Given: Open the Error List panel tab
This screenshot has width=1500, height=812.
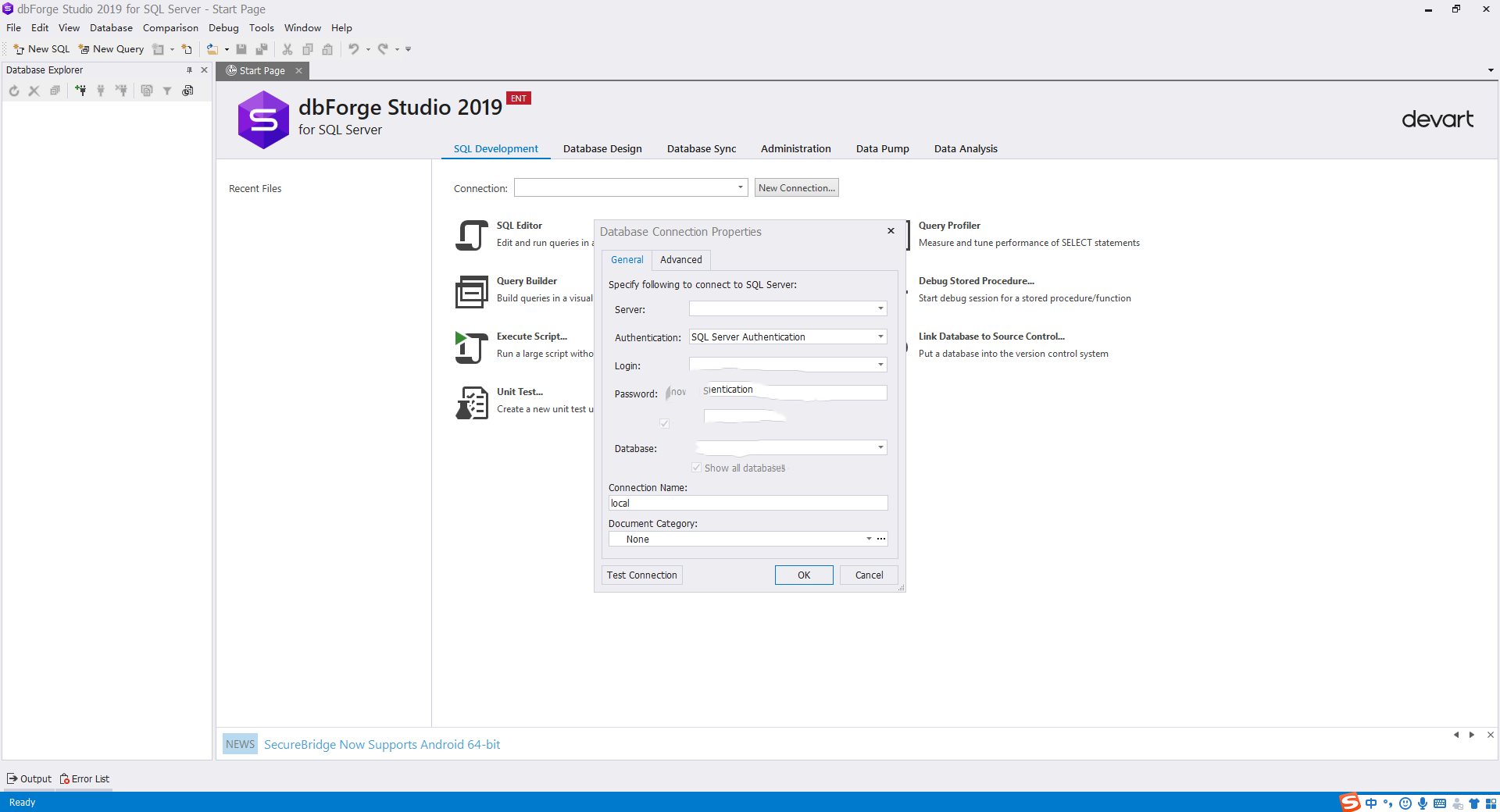Looking at the screenshot, I should [x=84, y=779].
